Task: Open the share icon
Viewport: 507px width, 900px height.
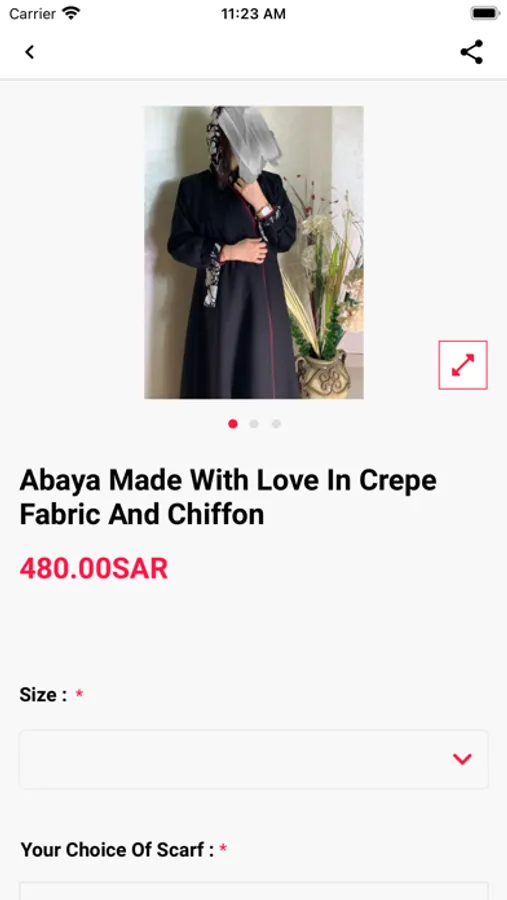Action: coord(471,52)
